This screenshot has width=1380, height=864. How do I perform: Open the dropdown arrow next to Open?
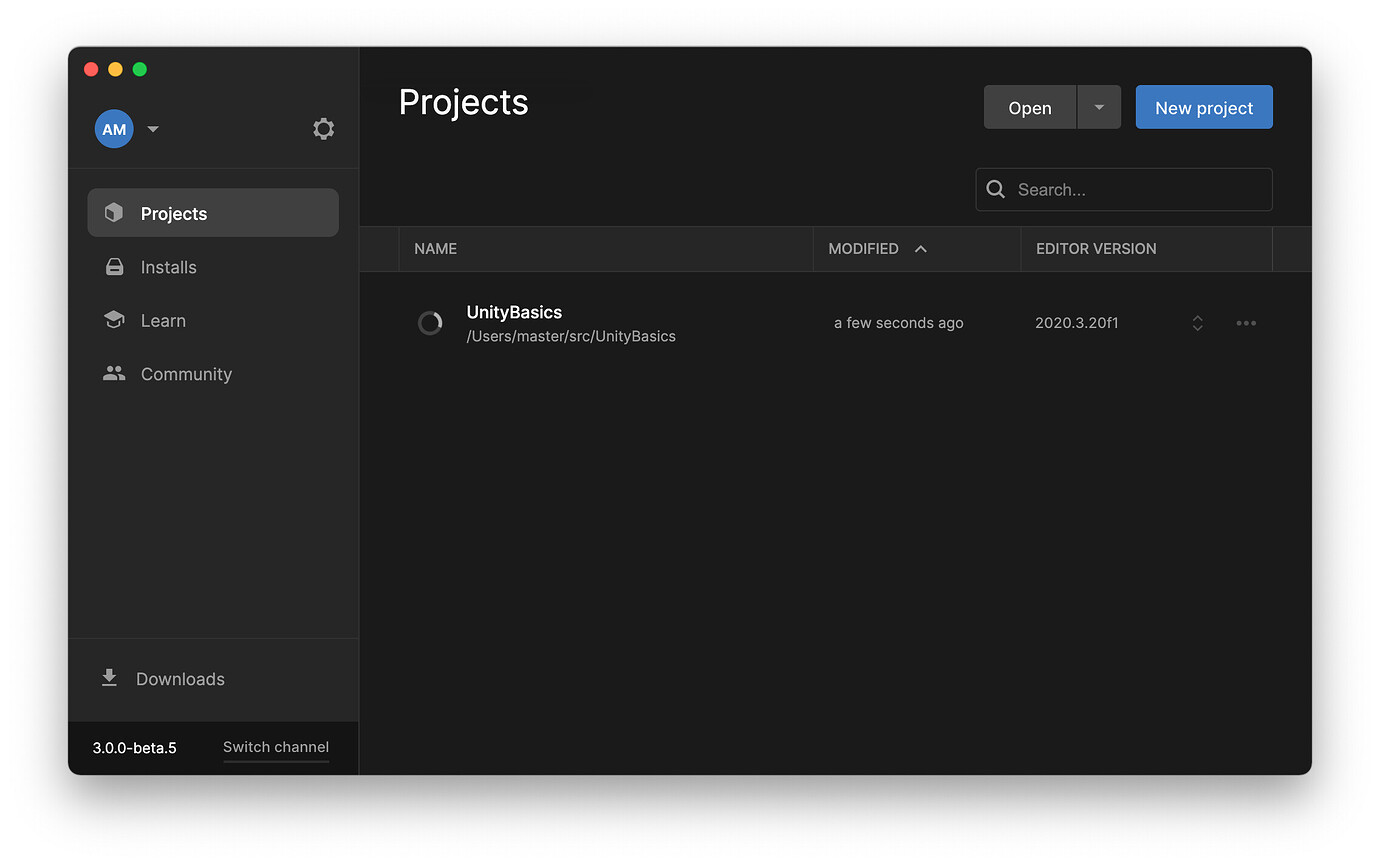coord(1099,107)
